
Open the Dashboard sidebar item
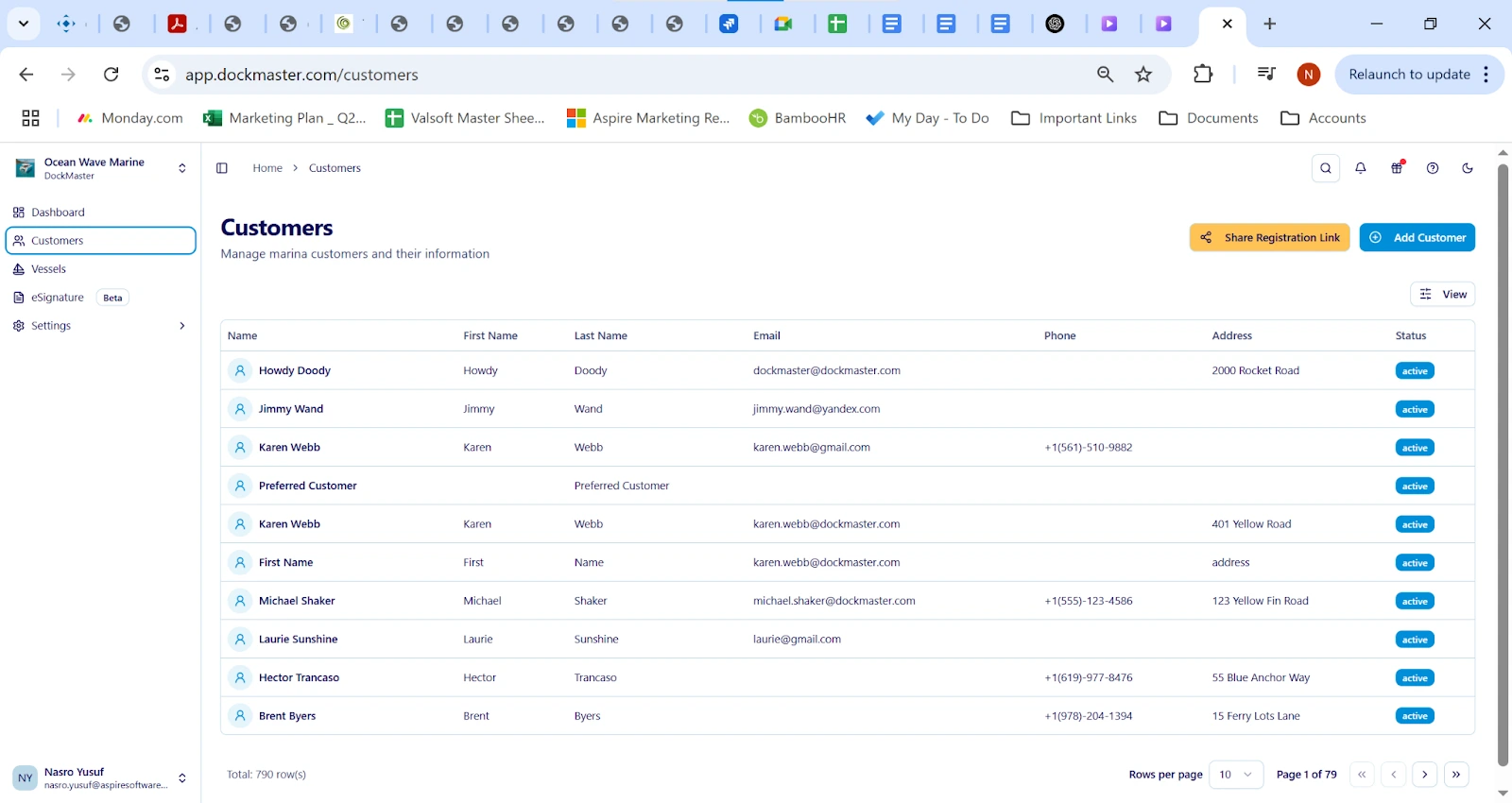pyautogui.click(x=58, y=213)
